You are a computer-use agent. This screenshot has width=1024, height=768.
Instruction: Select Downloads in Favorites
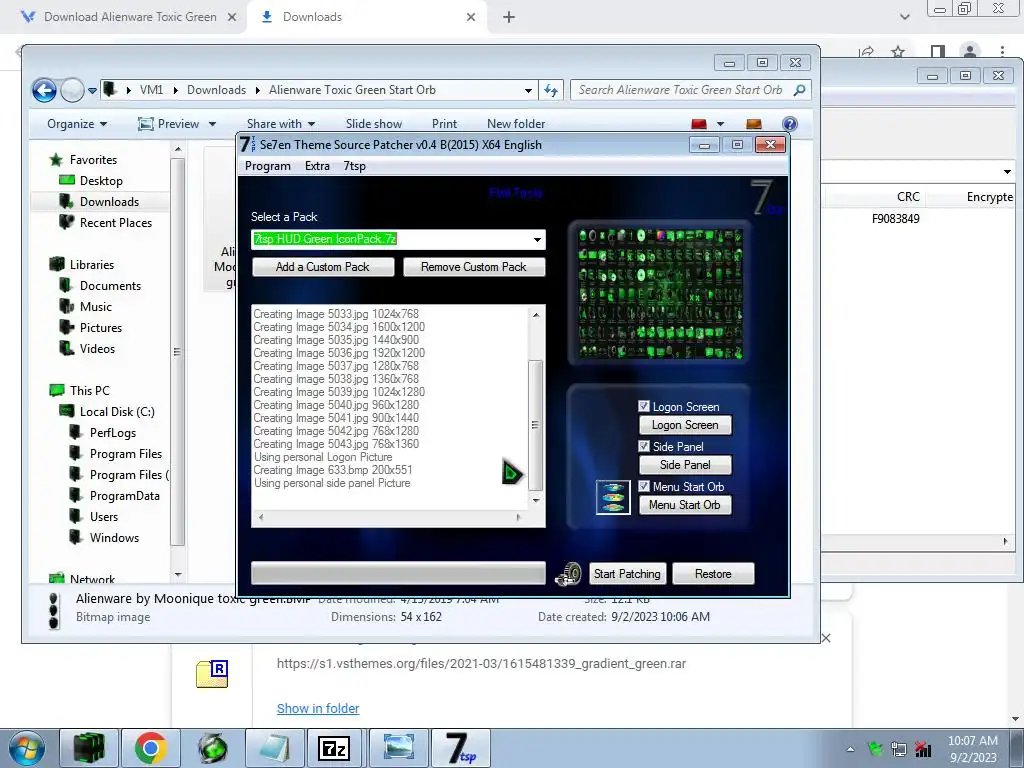coord(109,202)
